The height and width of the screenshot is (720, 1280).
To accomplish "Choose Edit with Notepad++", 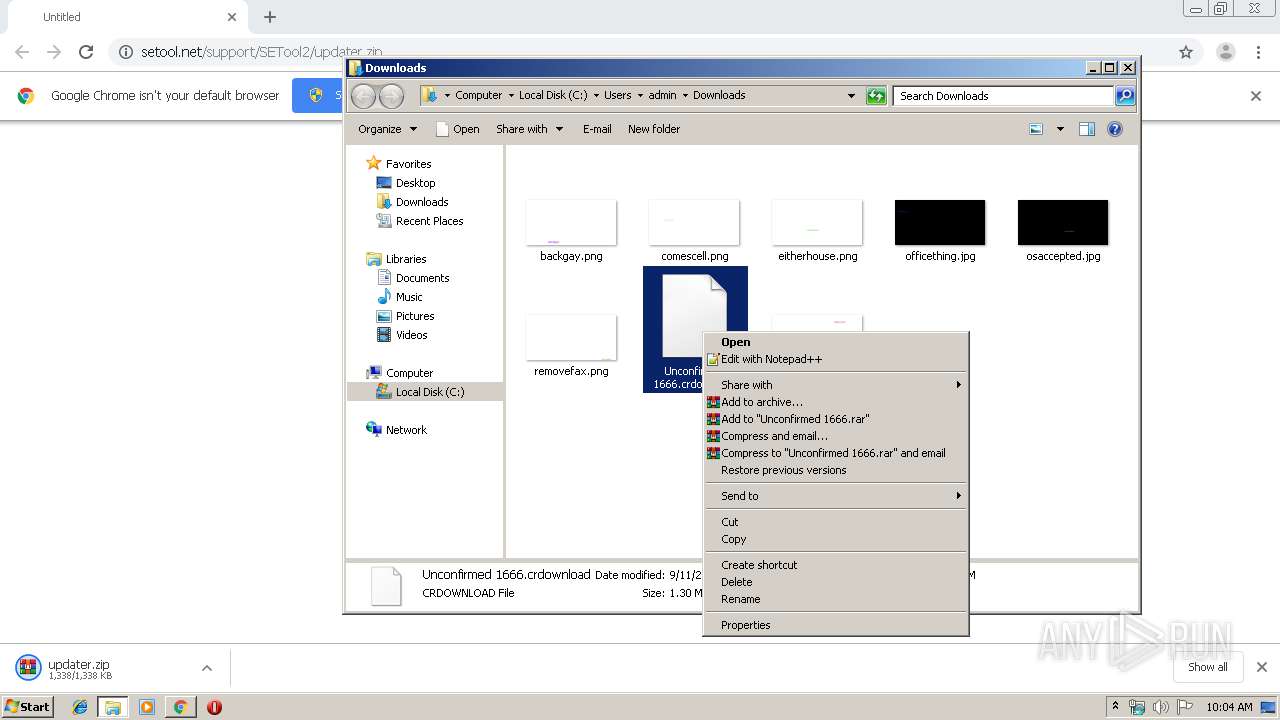I will pyautogui.click(x=836, y=359).
